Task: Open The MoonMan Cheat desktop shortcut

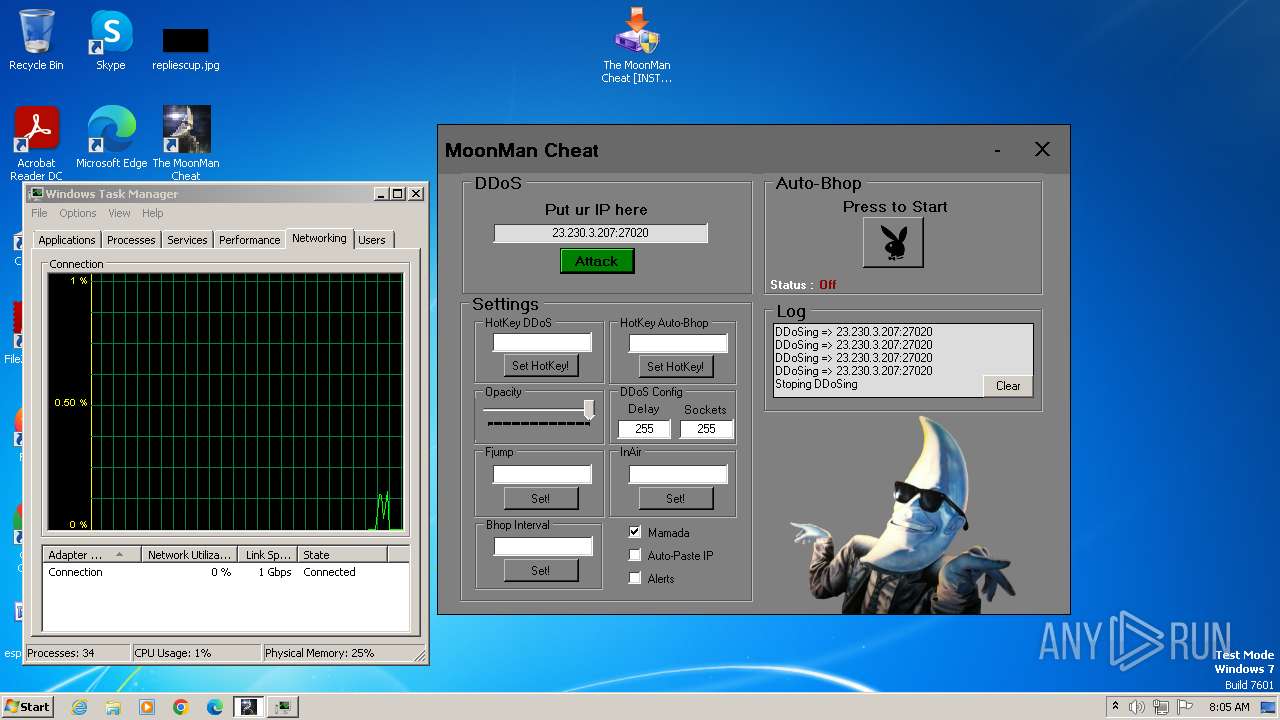Action: click(x=186, y=143)
